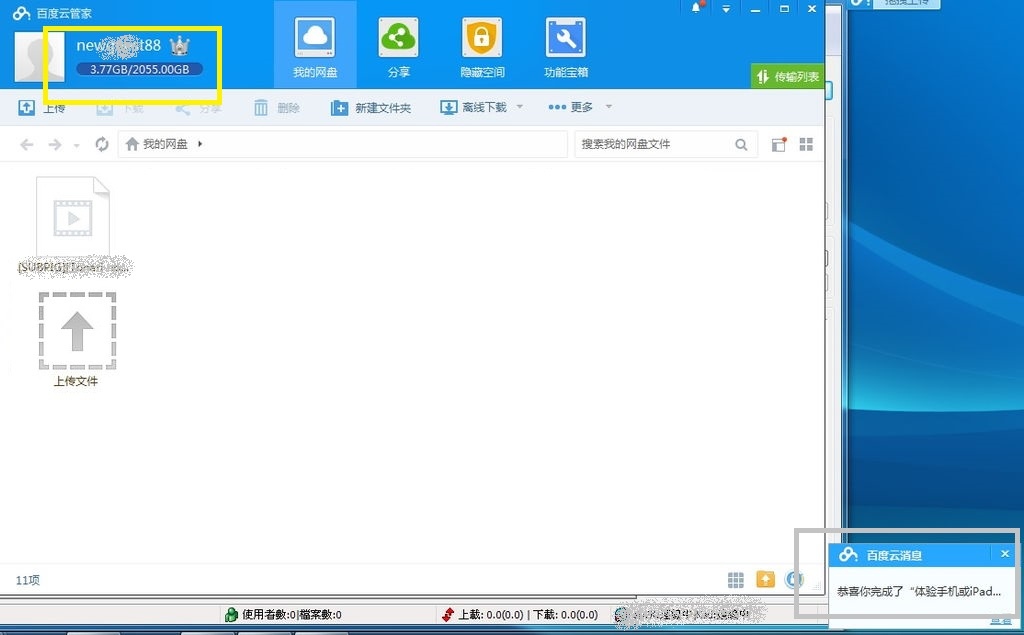Refresh the file list
The width and height of the screenshot is (1024, 635).
click(102, 144)
